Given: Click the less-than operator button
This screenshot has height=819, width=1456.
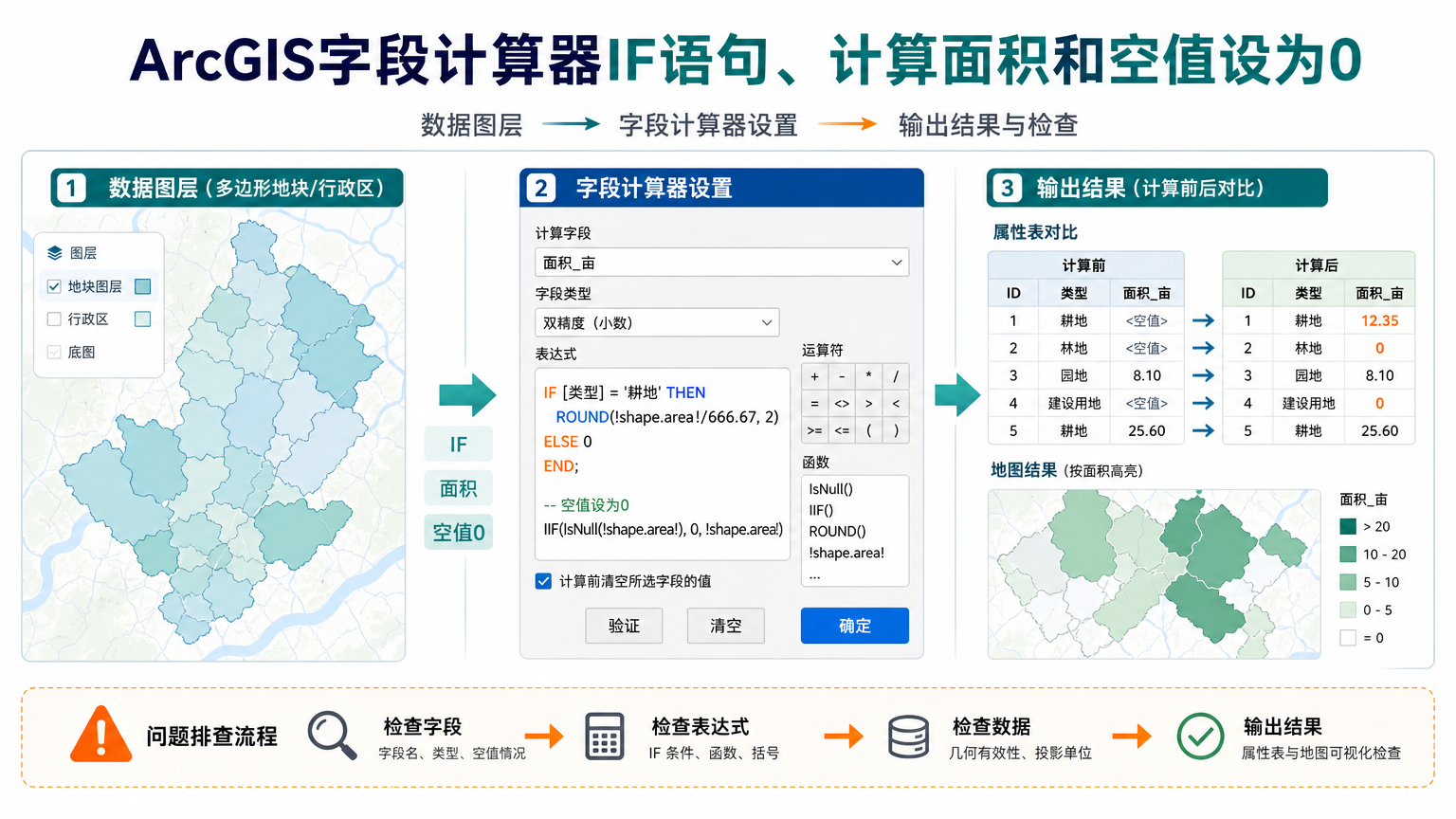Looking at the screenshot, I should [896, 403].
